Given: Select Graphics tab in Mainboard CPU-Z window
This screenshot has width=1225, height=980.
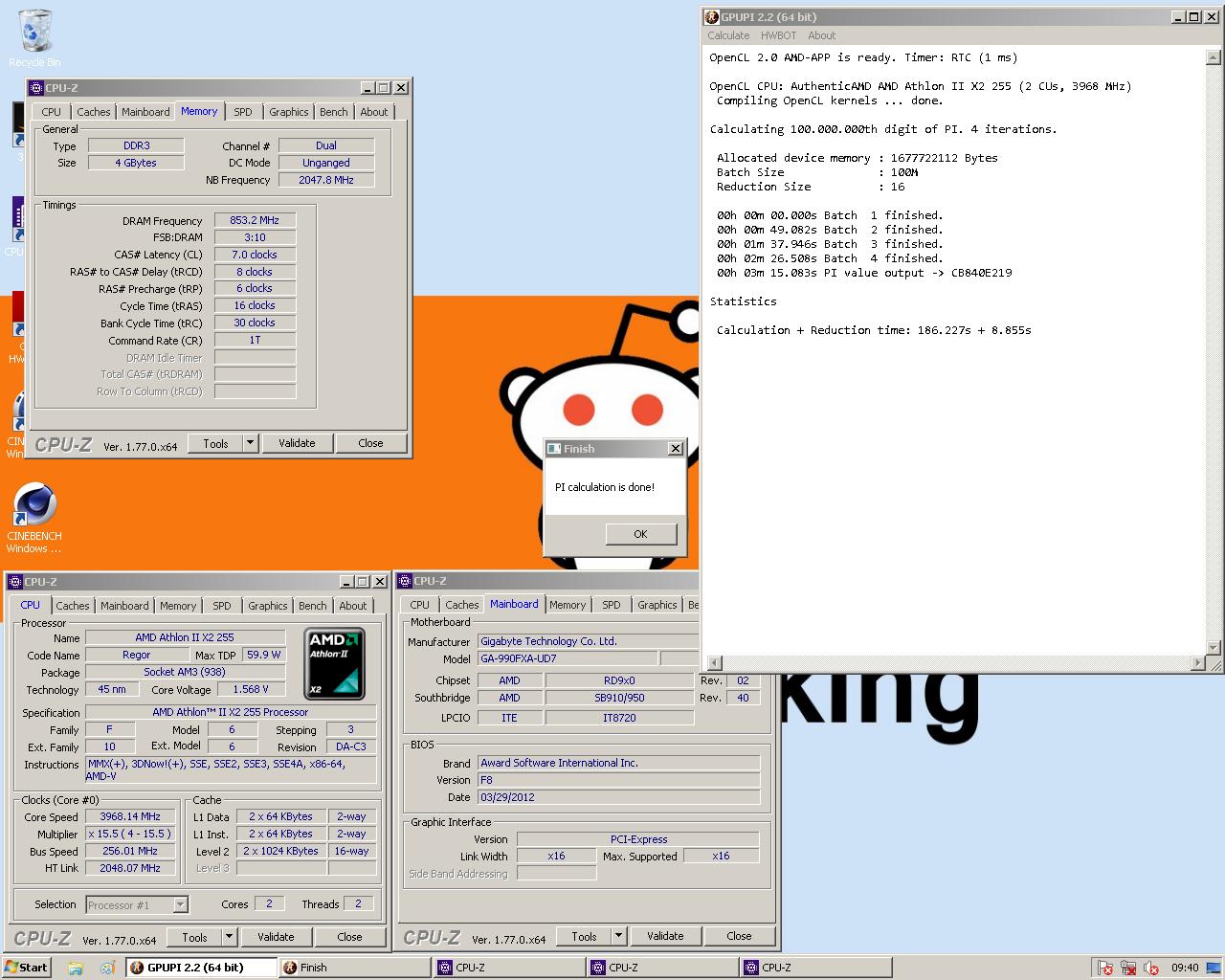Looking at the screenshot, I should [657, 605].
